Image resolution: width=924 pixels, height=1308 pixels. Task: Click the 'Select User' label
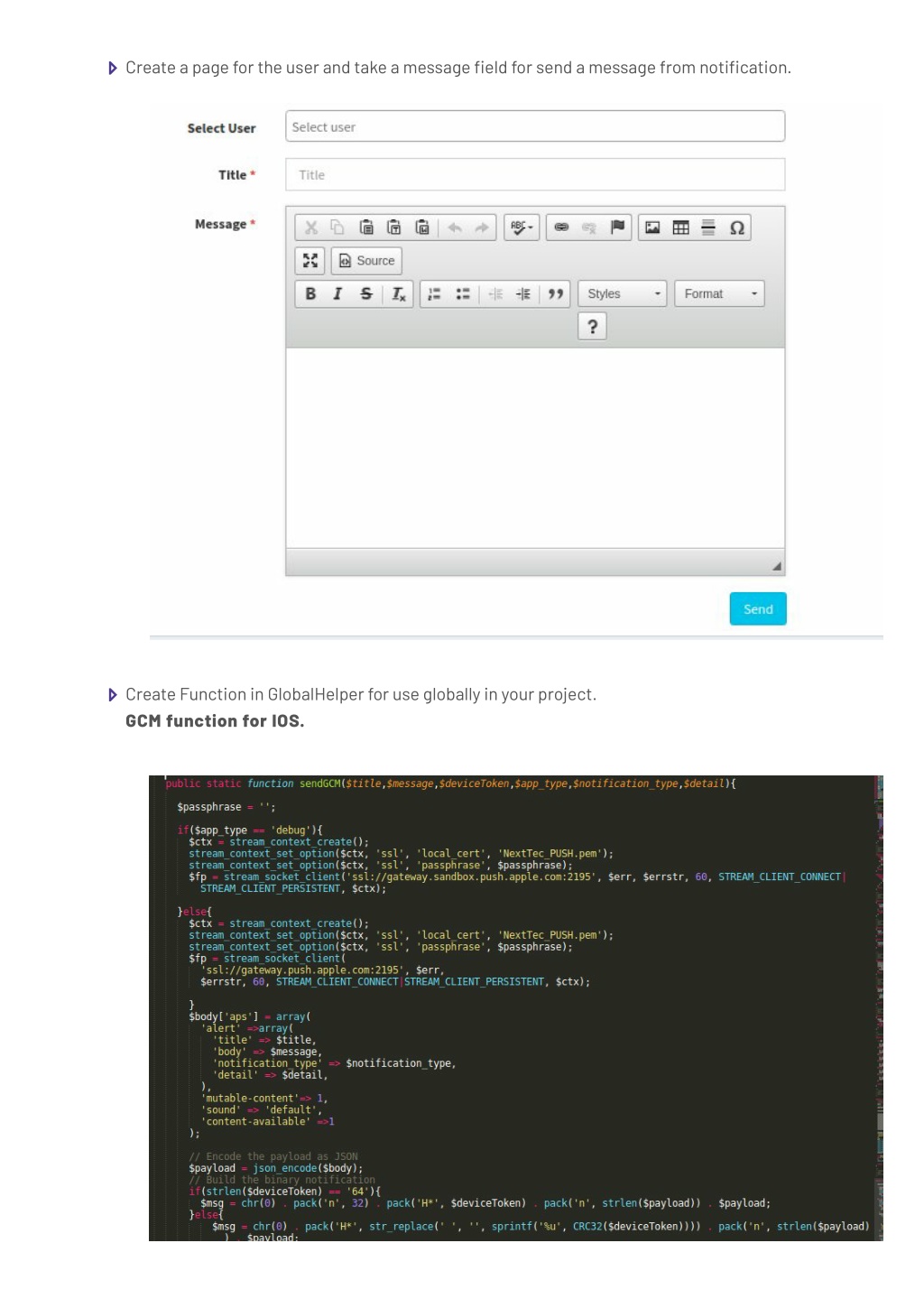point(221,128)
